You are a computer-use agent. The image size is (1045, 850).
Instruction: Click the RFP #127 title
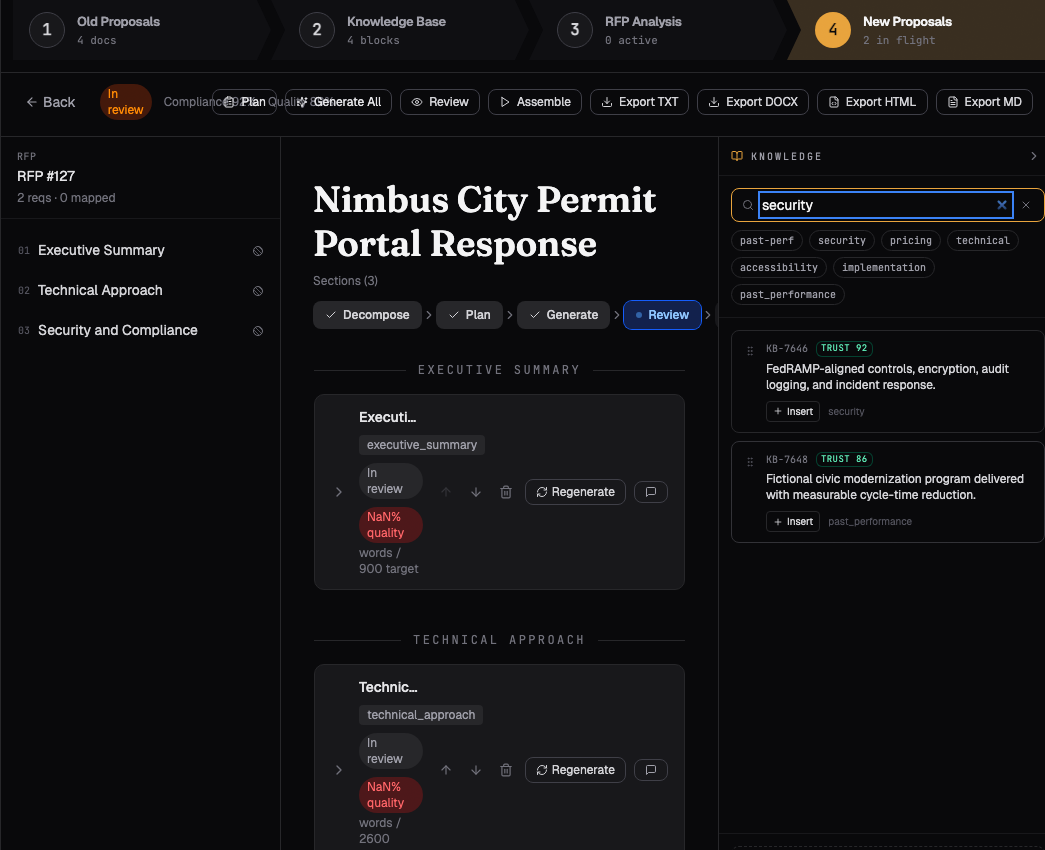click(46, 176)
